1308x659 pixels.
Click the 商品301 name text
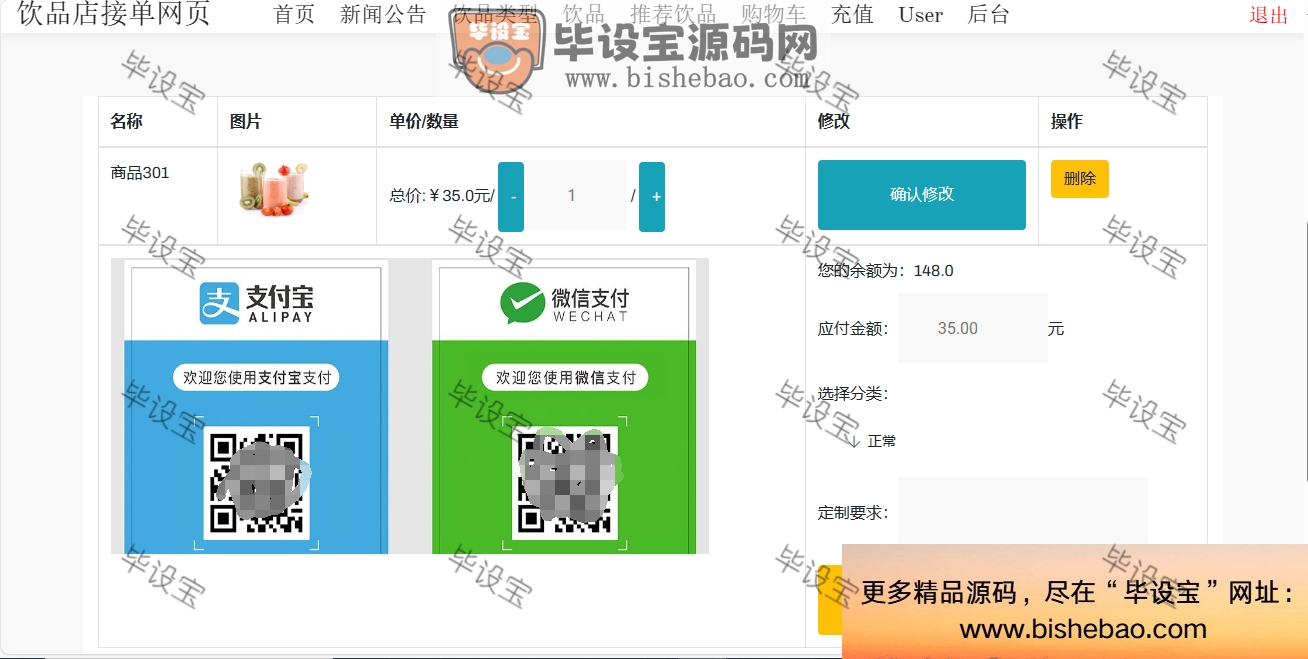pyautogui.click(x=140, y=172)
